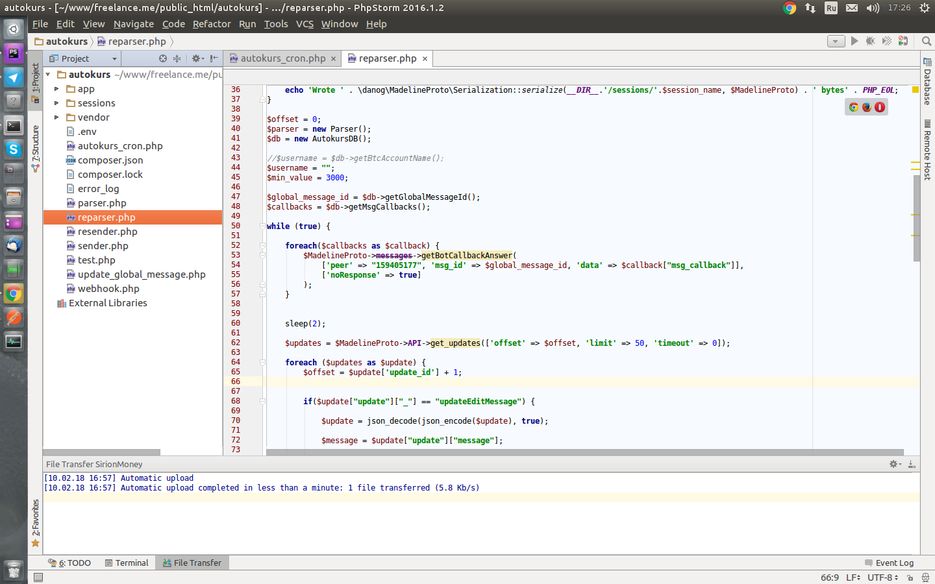Hide File Transfer panel using hide icon
Image resolution: width=935 pixels, height=584 pixels.
[912, 464]
